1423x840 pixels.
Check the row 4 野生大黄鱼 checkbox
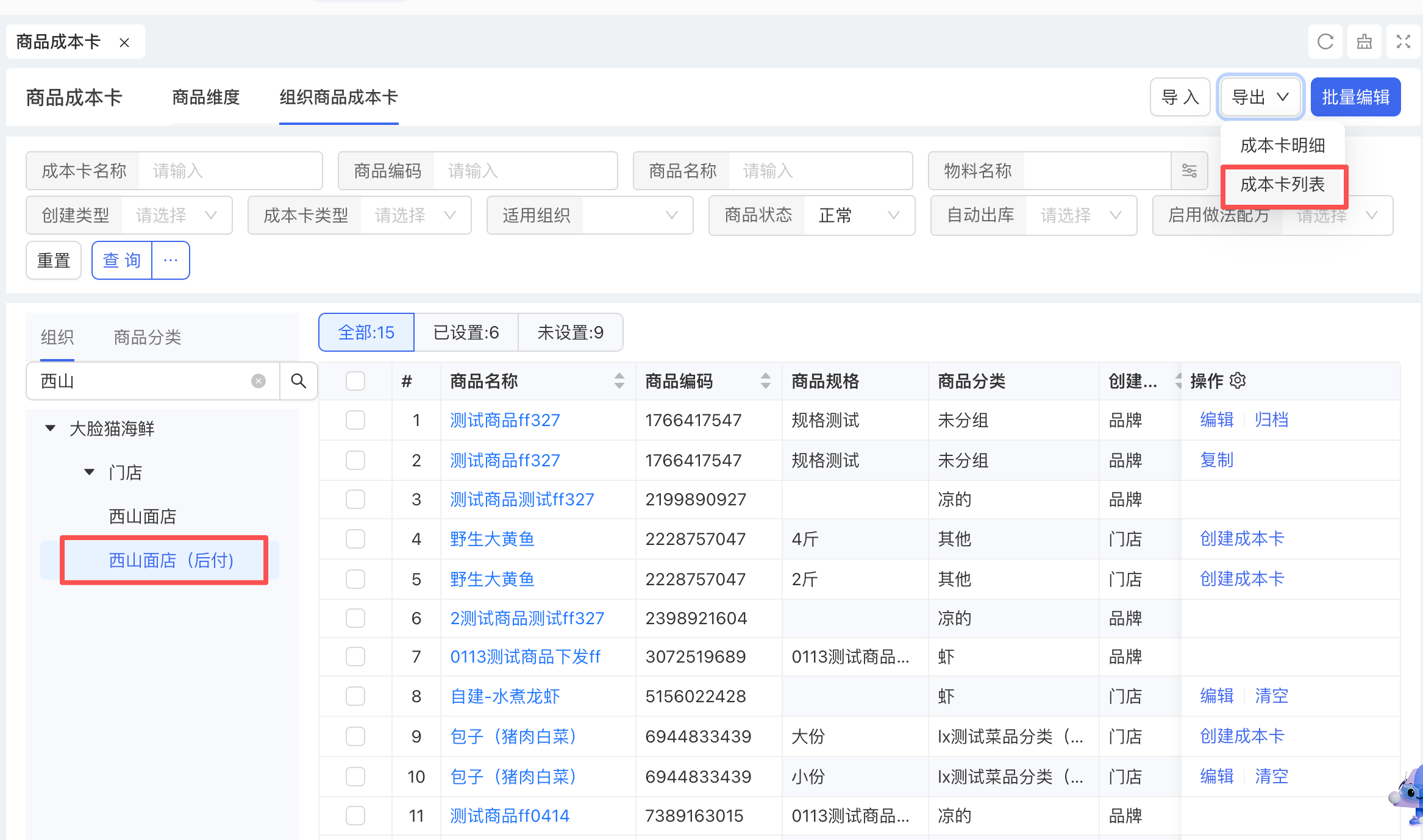coord(355,539)
